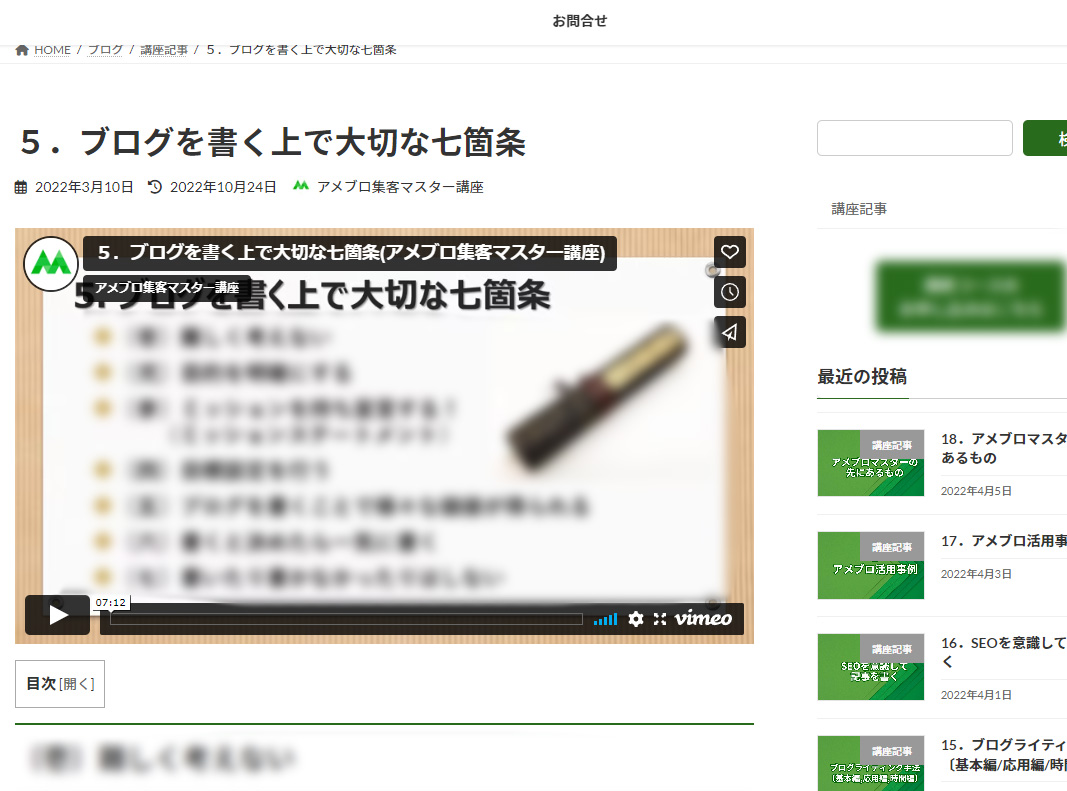Click date 2022年4月1日 in recent posts

point(976,695)
